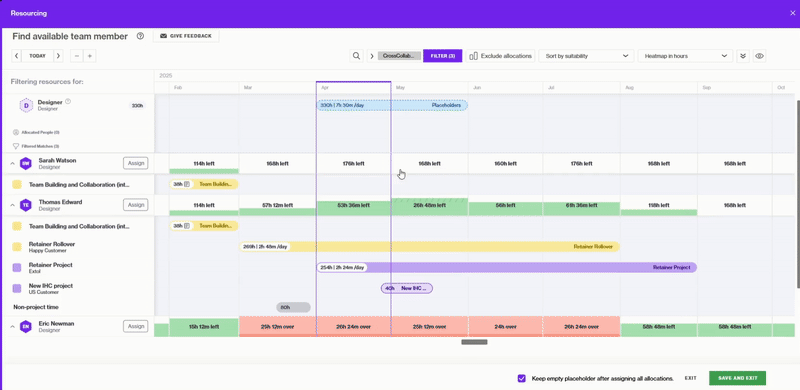800x390 pixels.
Task: Uncheck Keep empty placeholder checkbox
Action: [521, 378]
